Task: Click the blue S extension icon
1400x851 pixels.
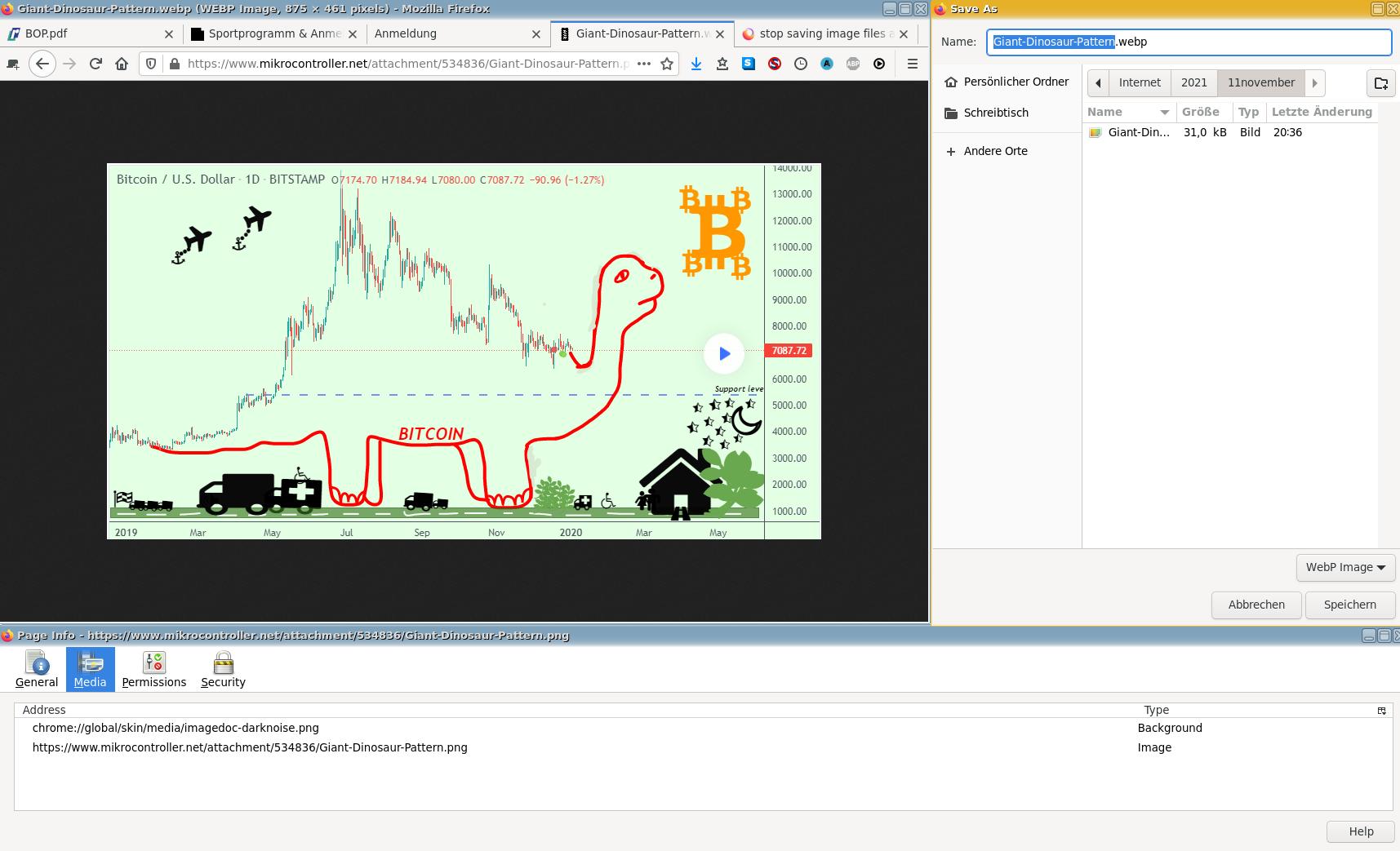Action: pos(749,64)
